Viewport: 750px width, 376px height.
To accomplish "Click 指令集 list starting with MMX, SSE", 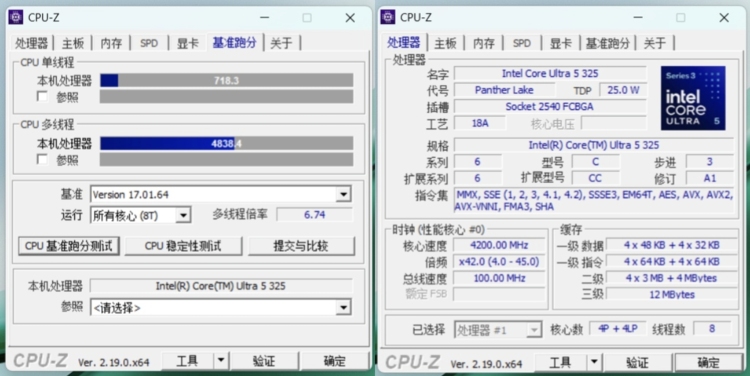I will pyautogui.click(x=594, y=200).
